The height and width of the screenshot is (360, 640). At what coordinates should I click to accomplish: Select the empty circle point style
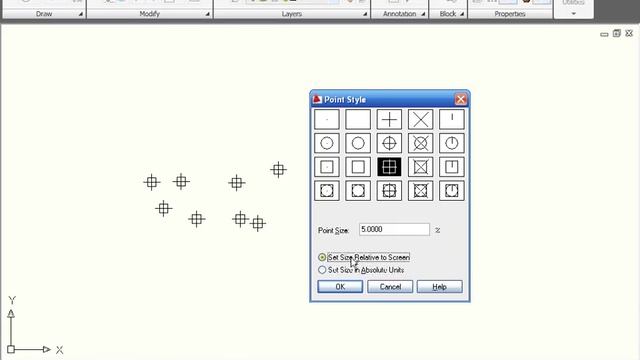click(358, 143)
